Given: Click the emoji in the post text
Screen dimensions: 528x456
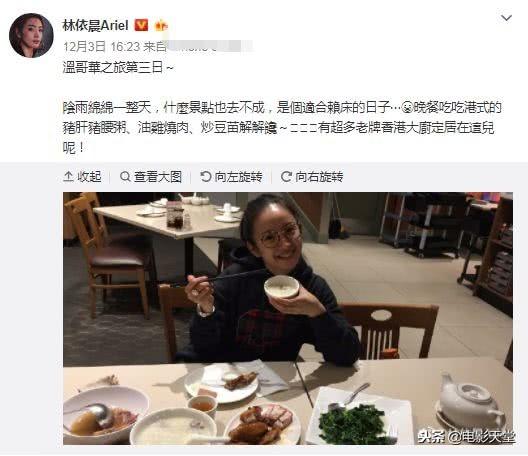Looking at the screenshot, I should 408,108.
